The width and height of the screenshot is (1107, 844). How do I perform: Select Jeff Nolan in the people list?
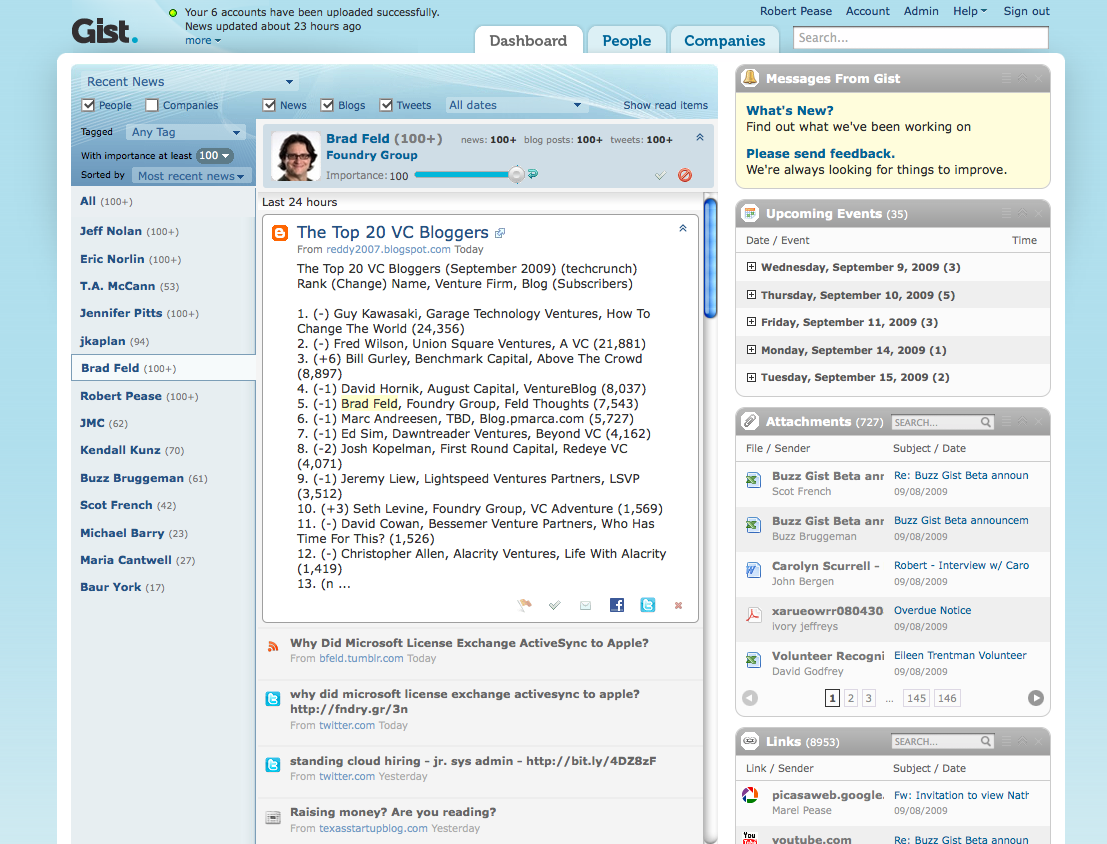click(x=111, y=231)
